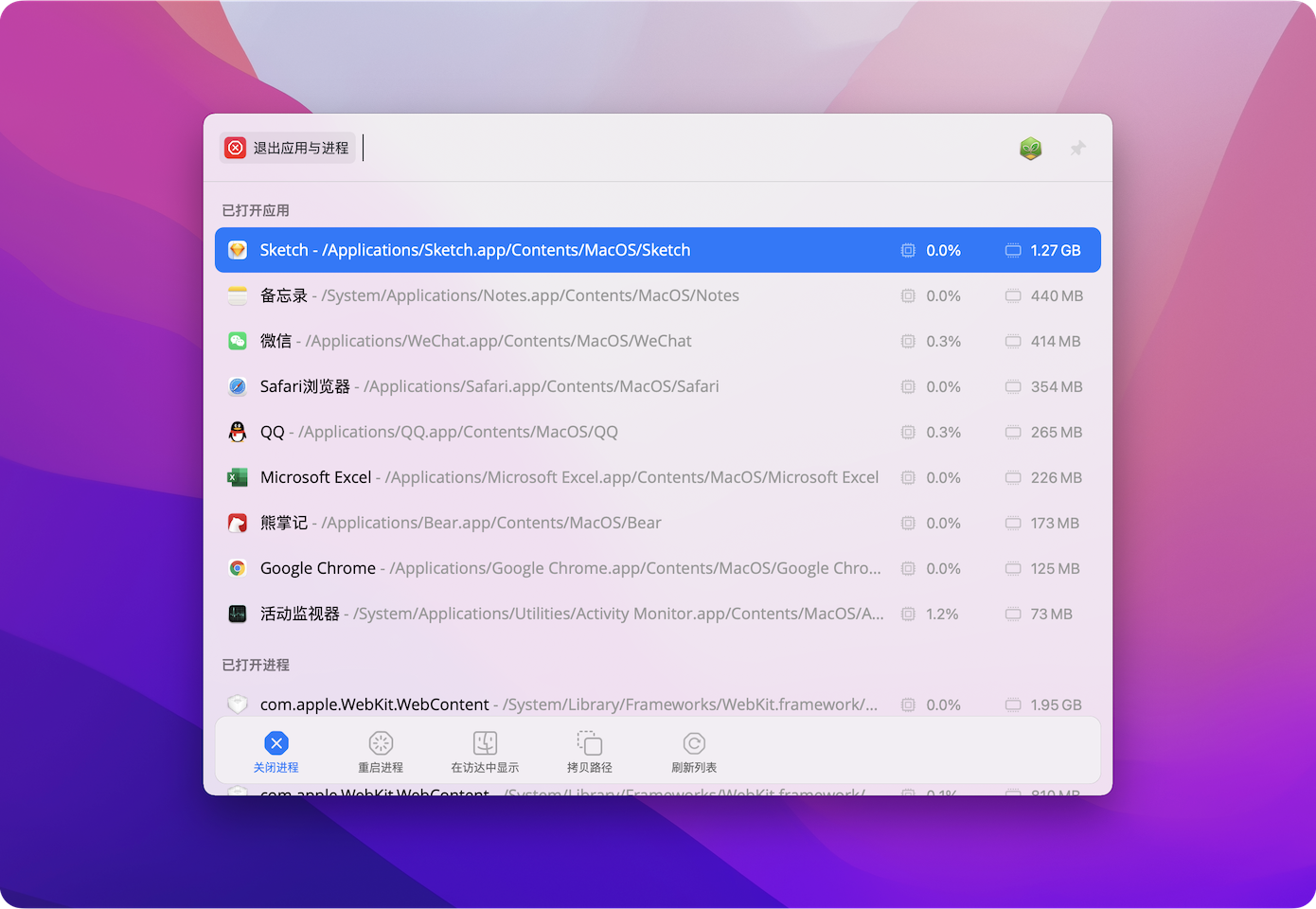Click the 退出应用与进程 command tag
The image size is (1316, 909).
click(288, 148)
